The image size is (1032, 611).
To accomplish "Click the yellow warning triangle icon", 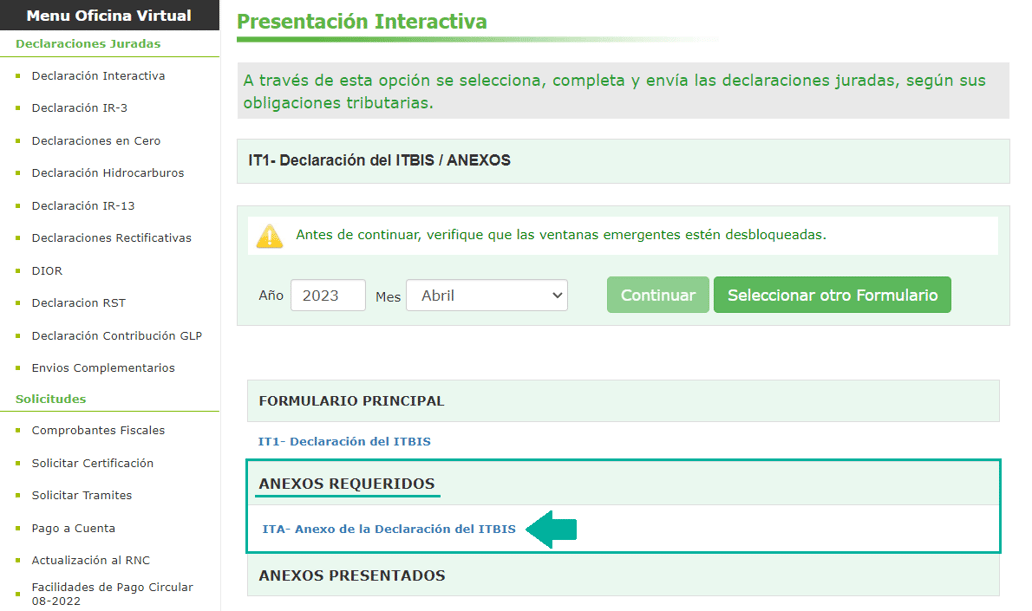I will pos(267,235).
